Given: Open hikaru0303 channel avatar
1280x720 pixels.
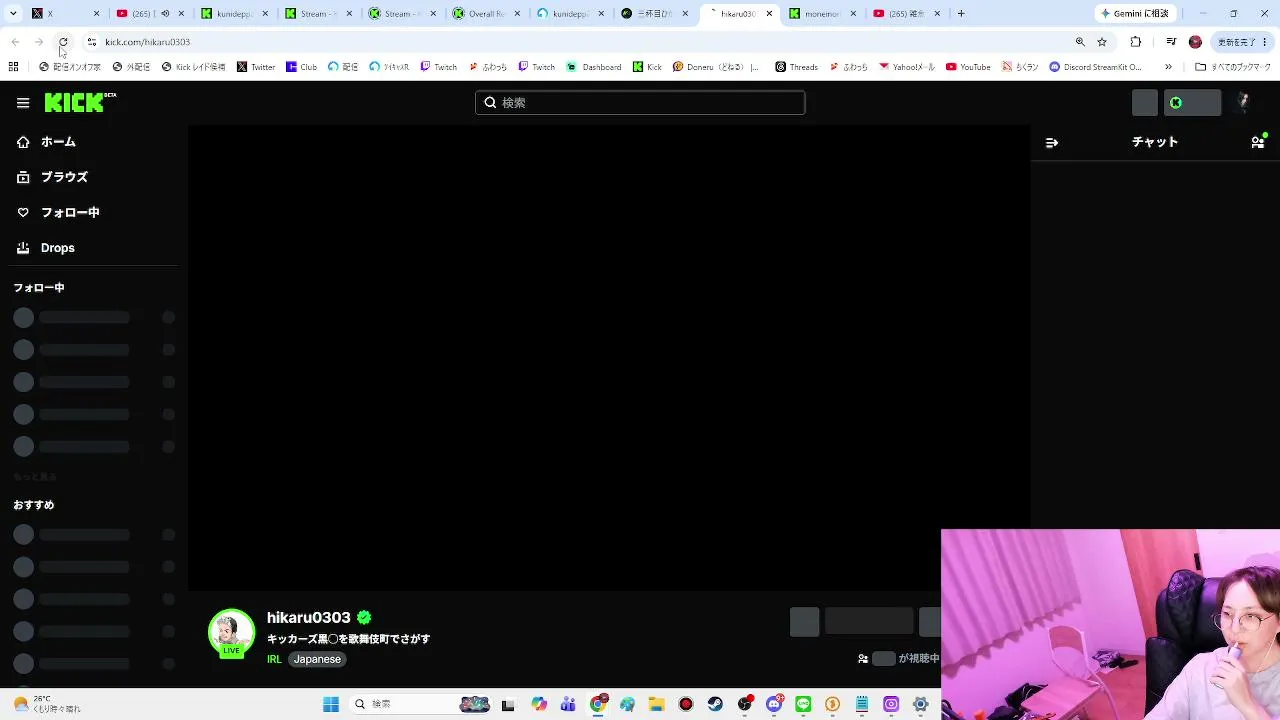Looking at the screenshot, I should 231,633.
